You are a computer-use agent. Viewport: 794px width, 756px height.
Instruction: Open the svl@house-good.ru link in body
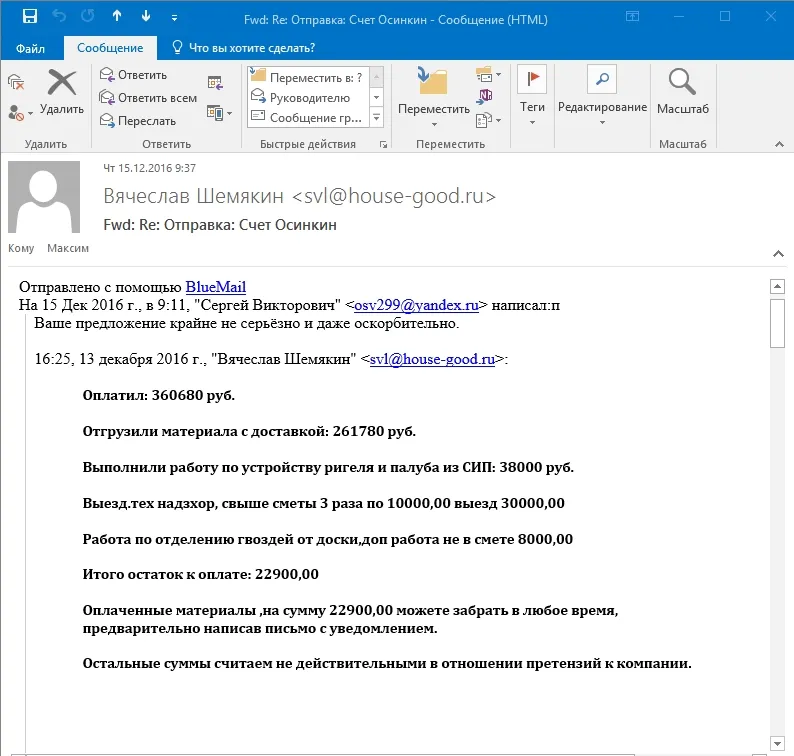[x=432, y=359]
